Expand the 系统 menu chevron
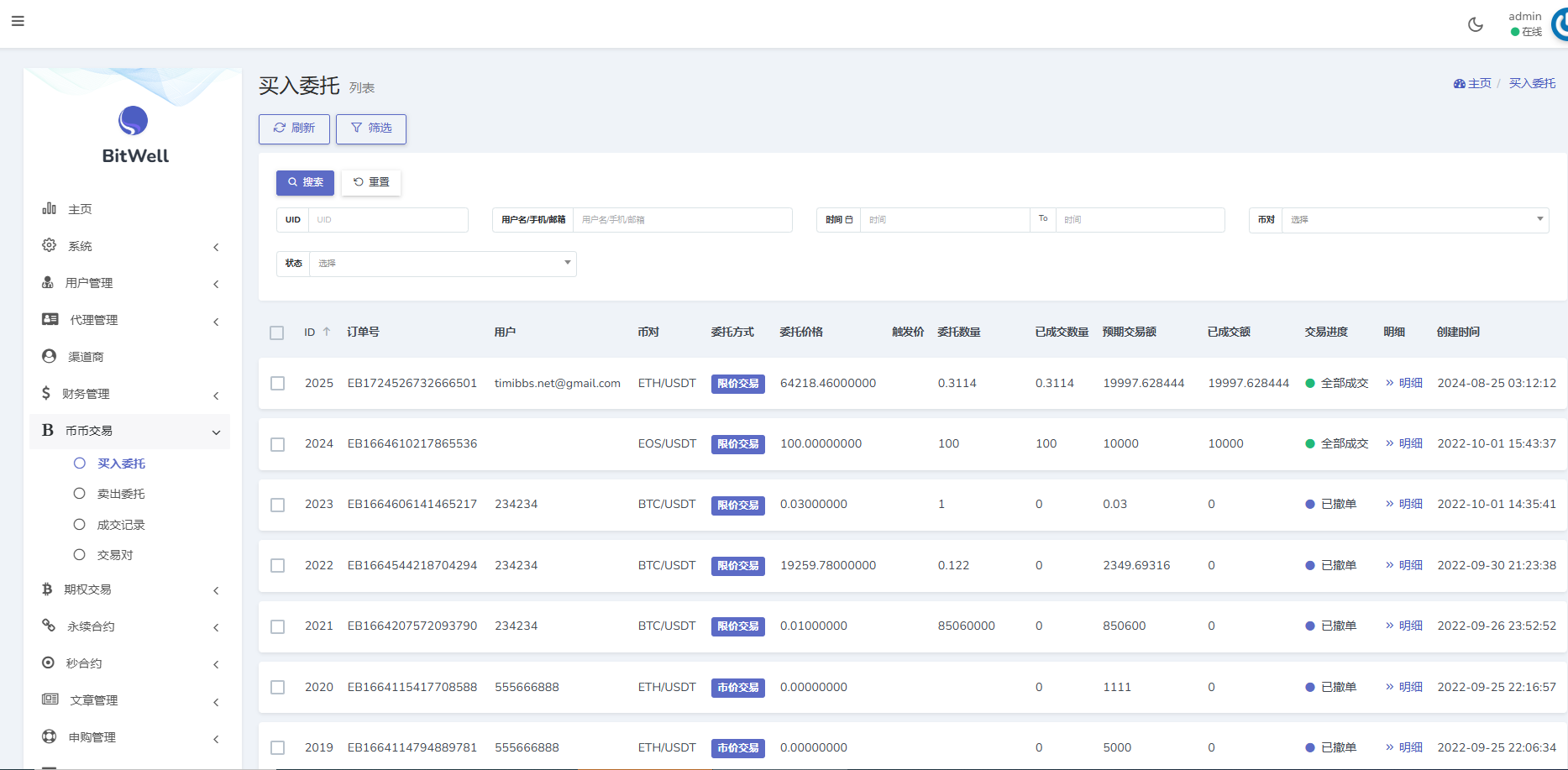The width and height of the screenshot is (1568, 770). pyautogui.click(x=216, y=247)
